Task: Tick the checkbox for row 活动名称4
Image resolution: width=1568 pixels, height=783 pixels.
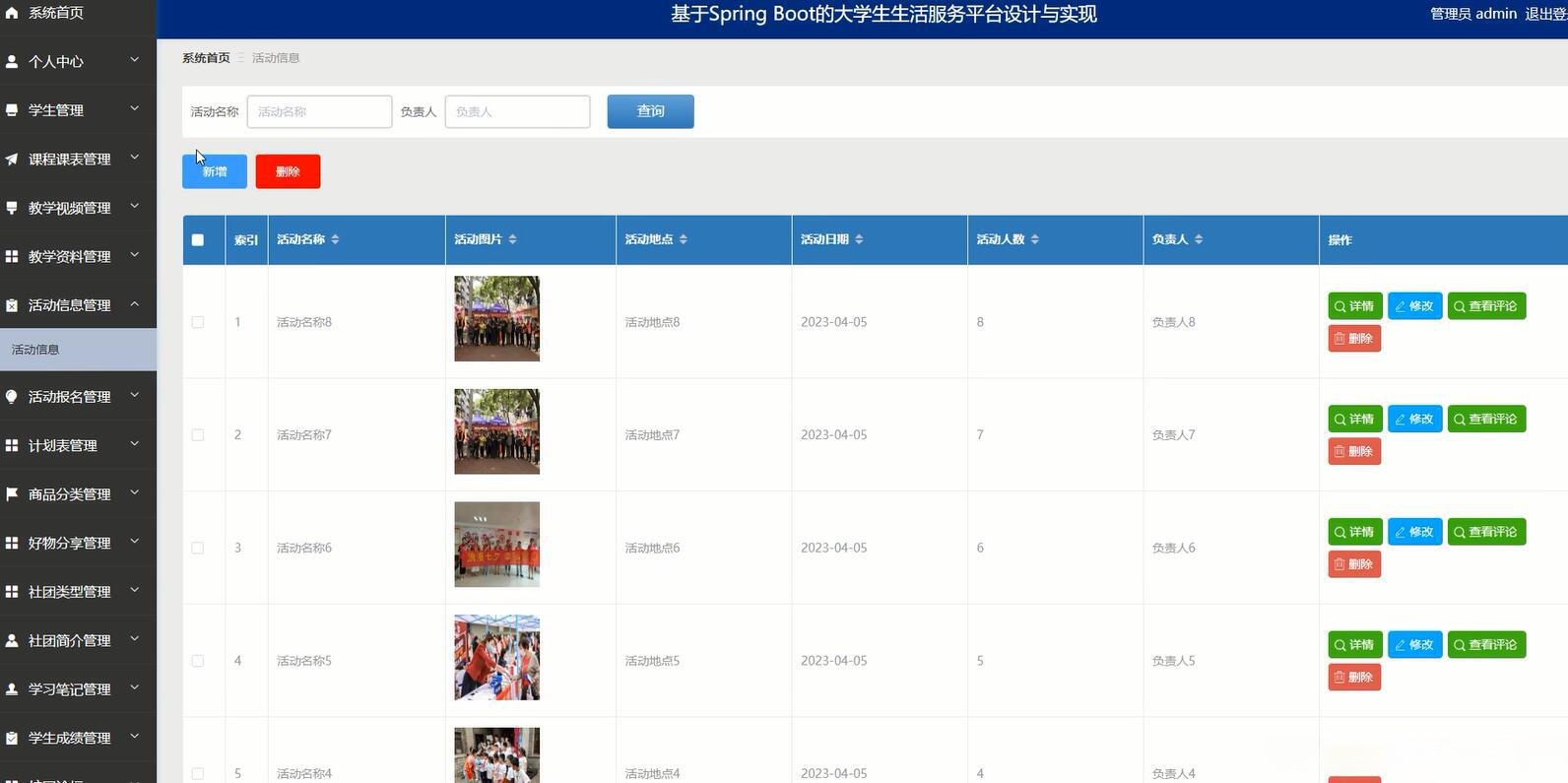Action: tap(198, 774)
